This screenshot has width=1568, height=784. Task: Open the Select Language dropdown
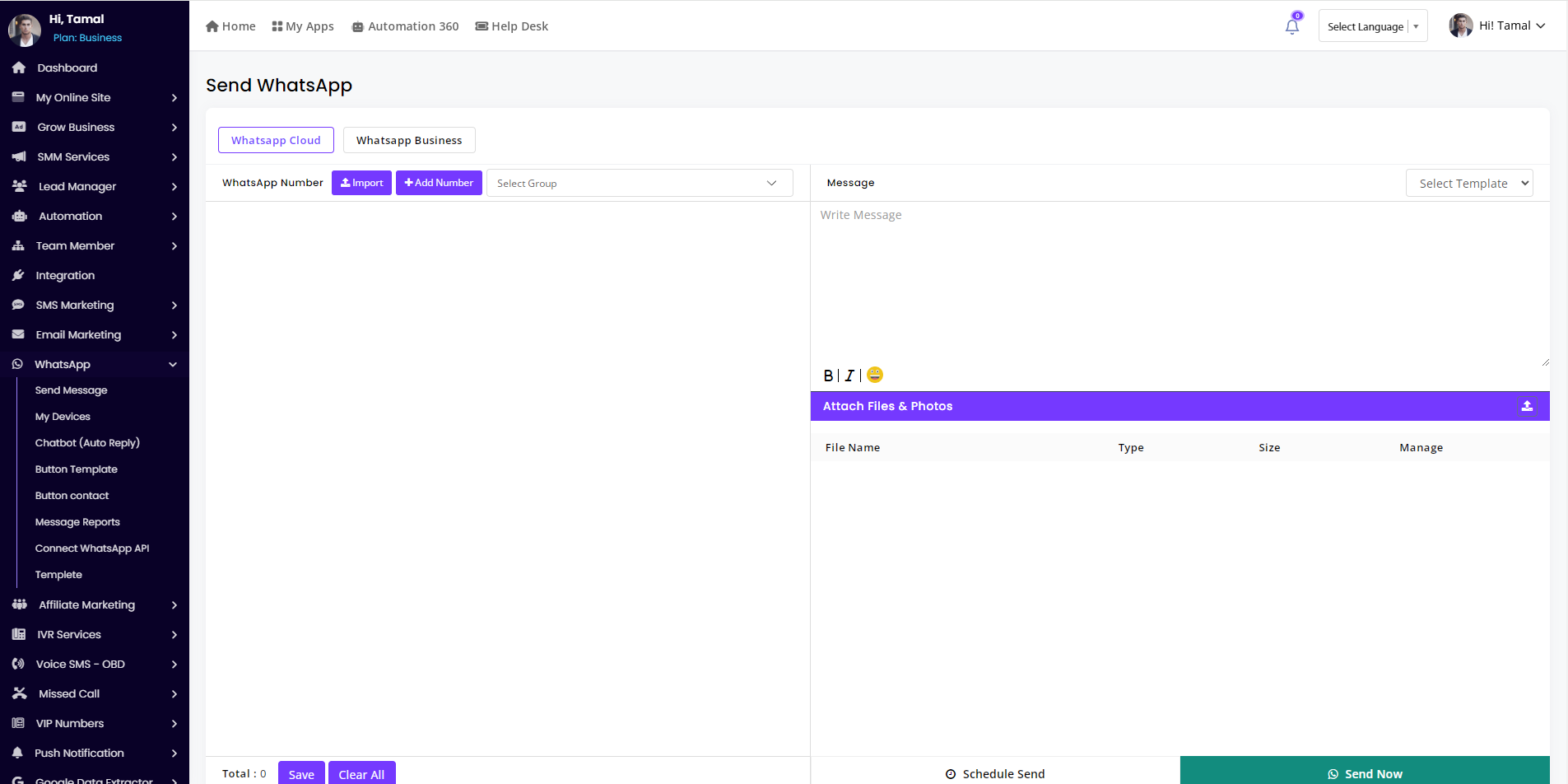pos(1373,26)
